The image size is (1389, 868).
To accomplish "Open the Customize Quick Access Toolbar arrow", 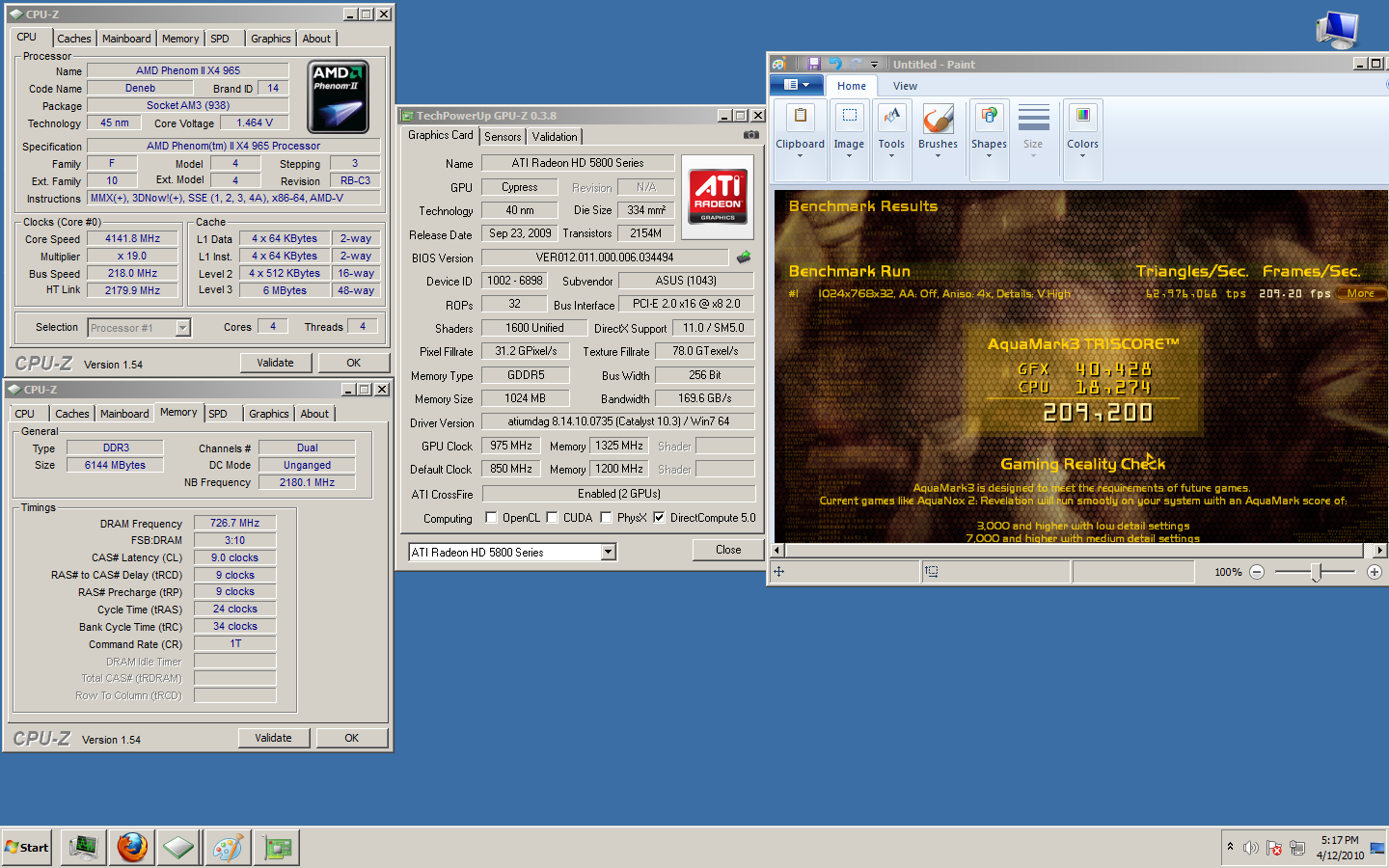I will coord(874,65).
